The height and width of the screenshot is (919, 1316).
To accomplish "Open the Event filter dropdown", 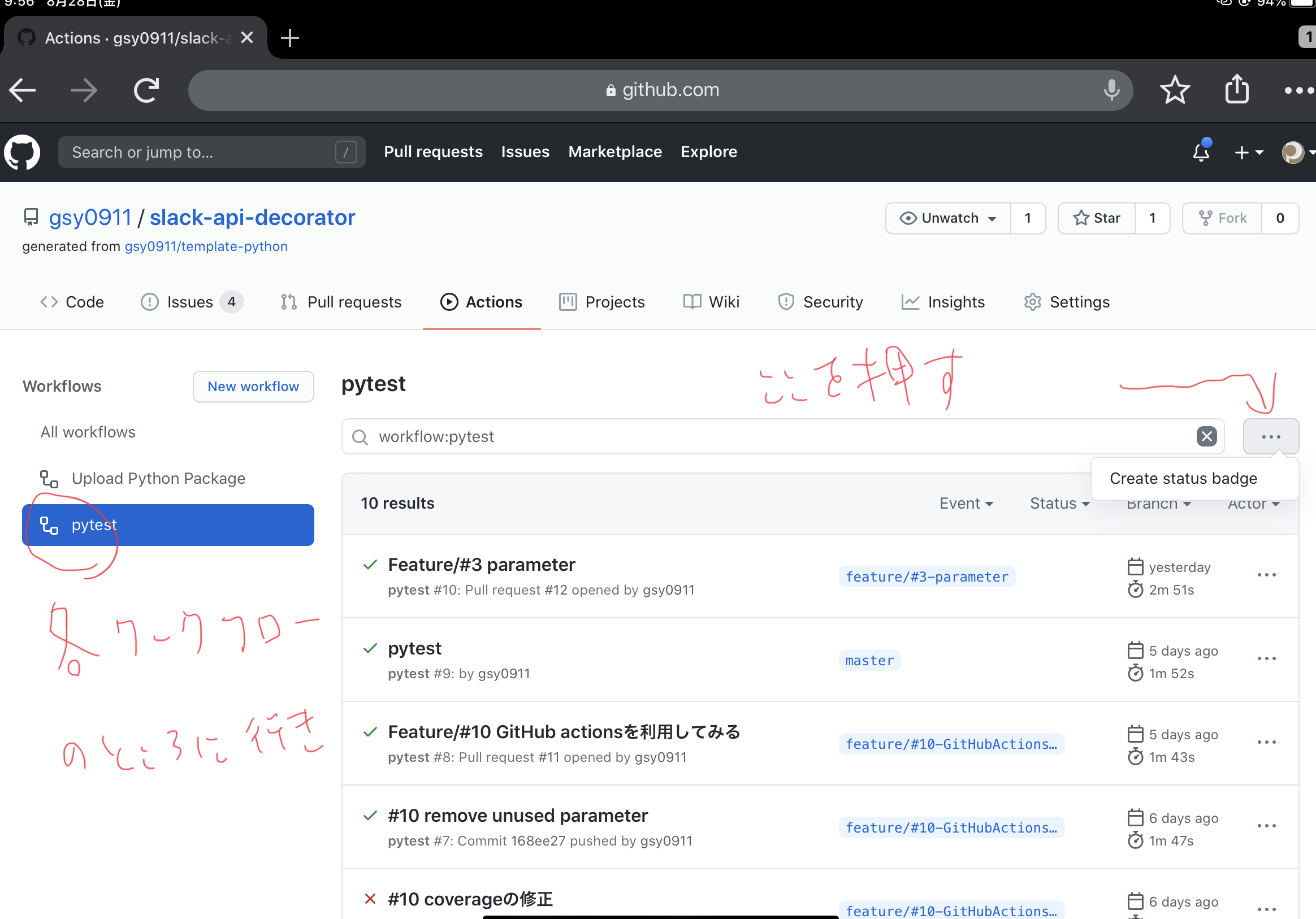I will pos(966,503).
